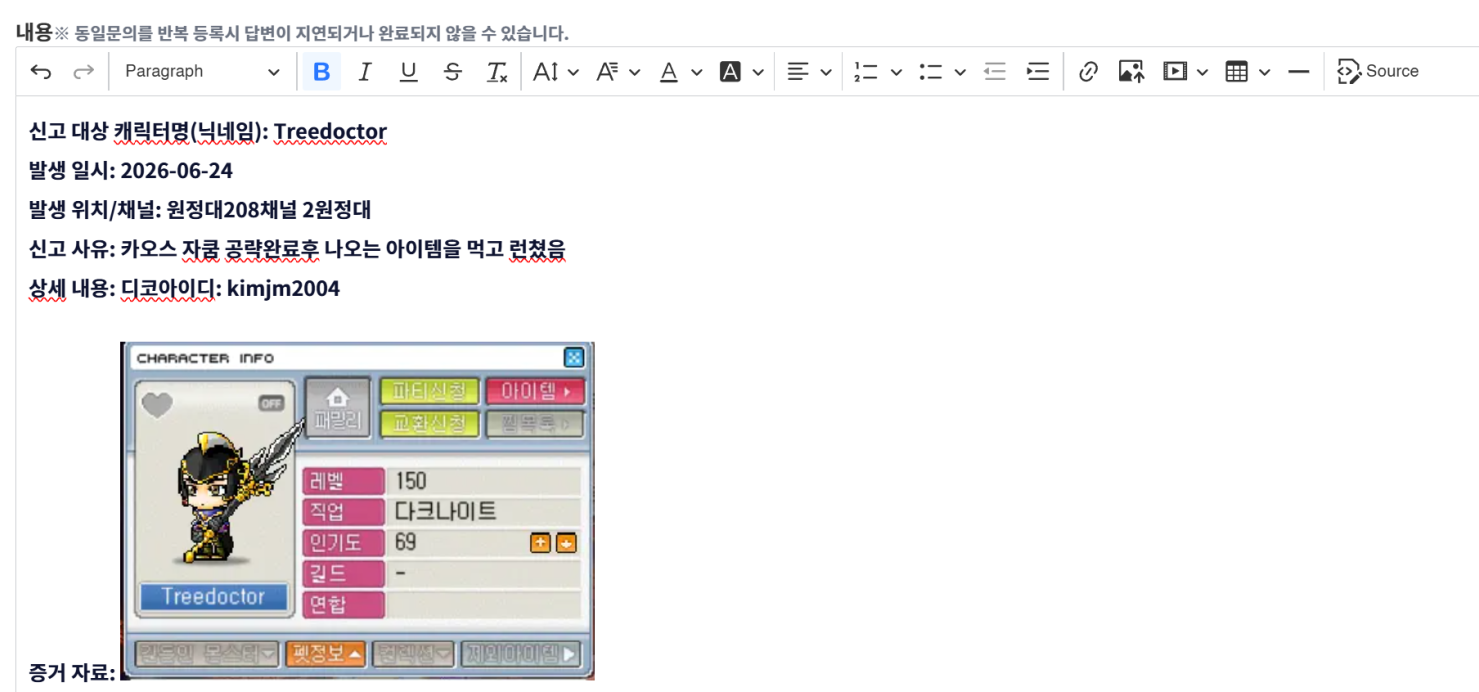Toggle italic formatting
This screenshot has height=692, width=1479.
[x=365, y=71]
